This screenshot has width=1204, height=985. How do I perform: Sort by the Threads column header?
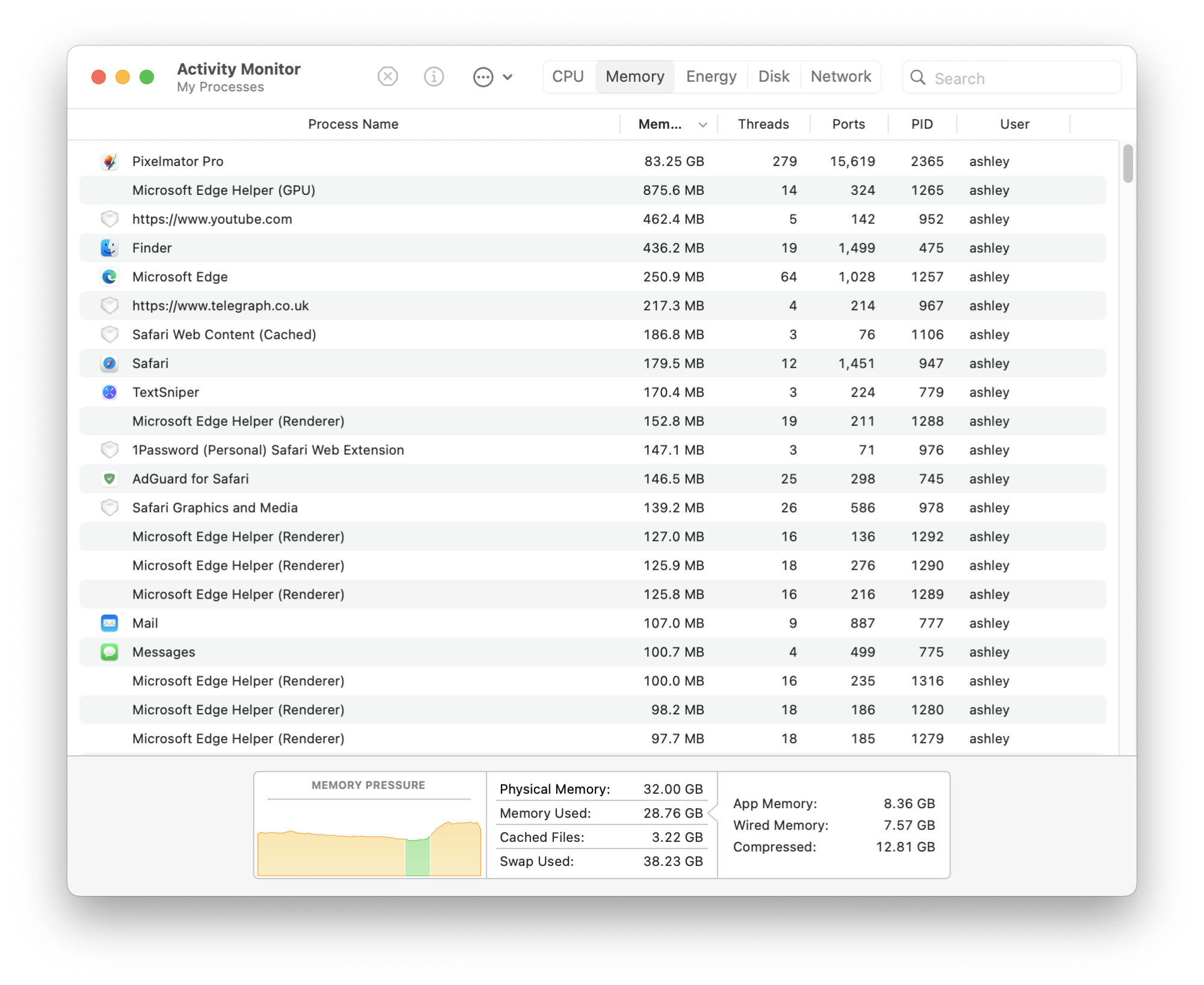(763, 125)
